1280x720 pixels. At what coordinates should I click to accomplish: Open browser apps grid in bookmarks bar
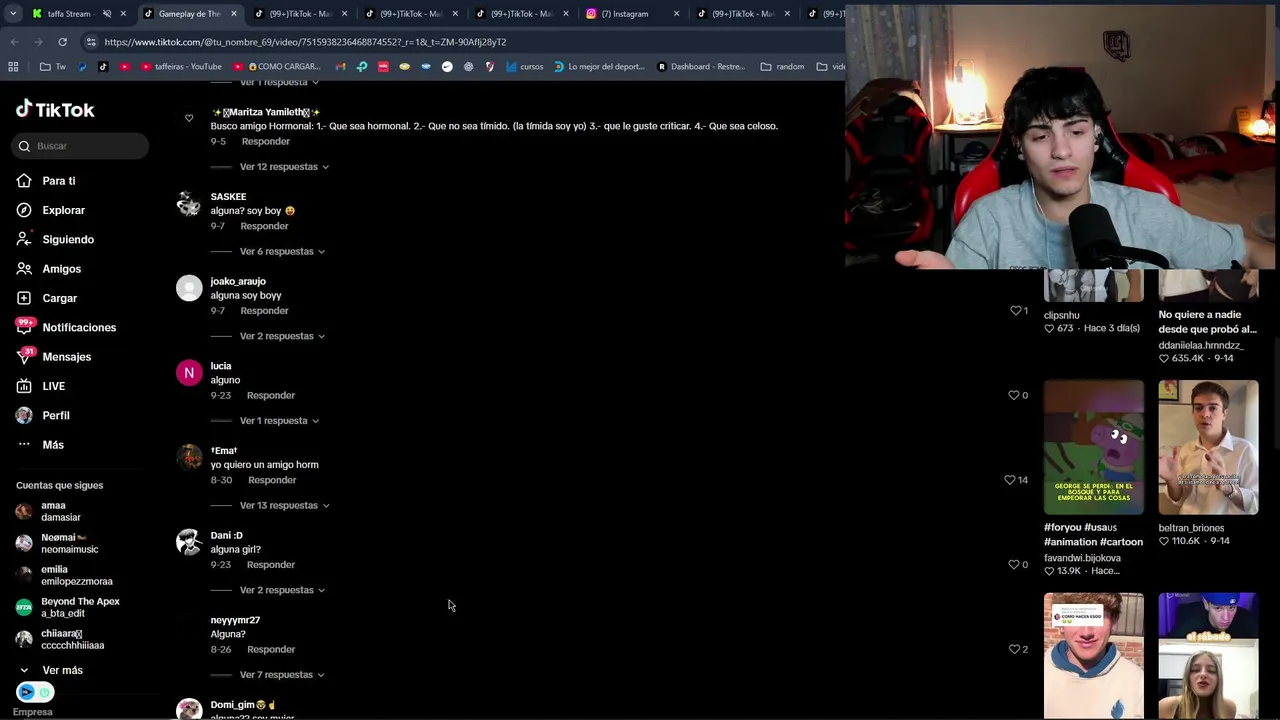(13, 67)
